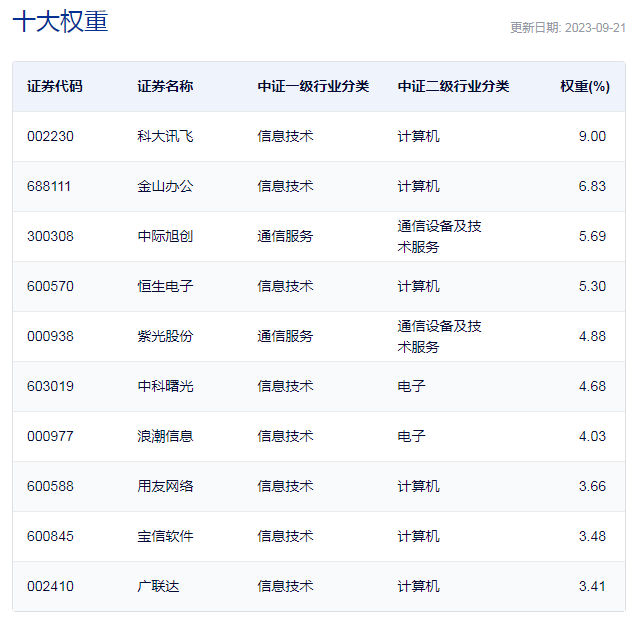Screen dimensions: 635x627
Task: Click the 权重(%) column header
Action: pos(585,86)
